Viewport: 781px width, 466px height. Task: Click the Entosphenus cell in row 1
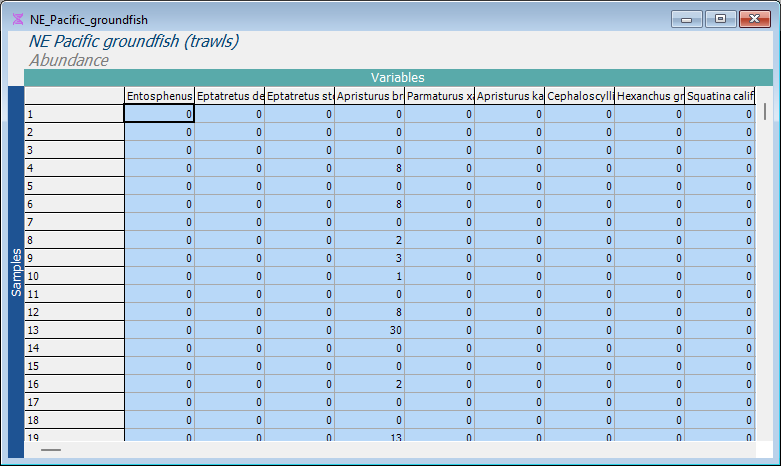pos(159,114)
